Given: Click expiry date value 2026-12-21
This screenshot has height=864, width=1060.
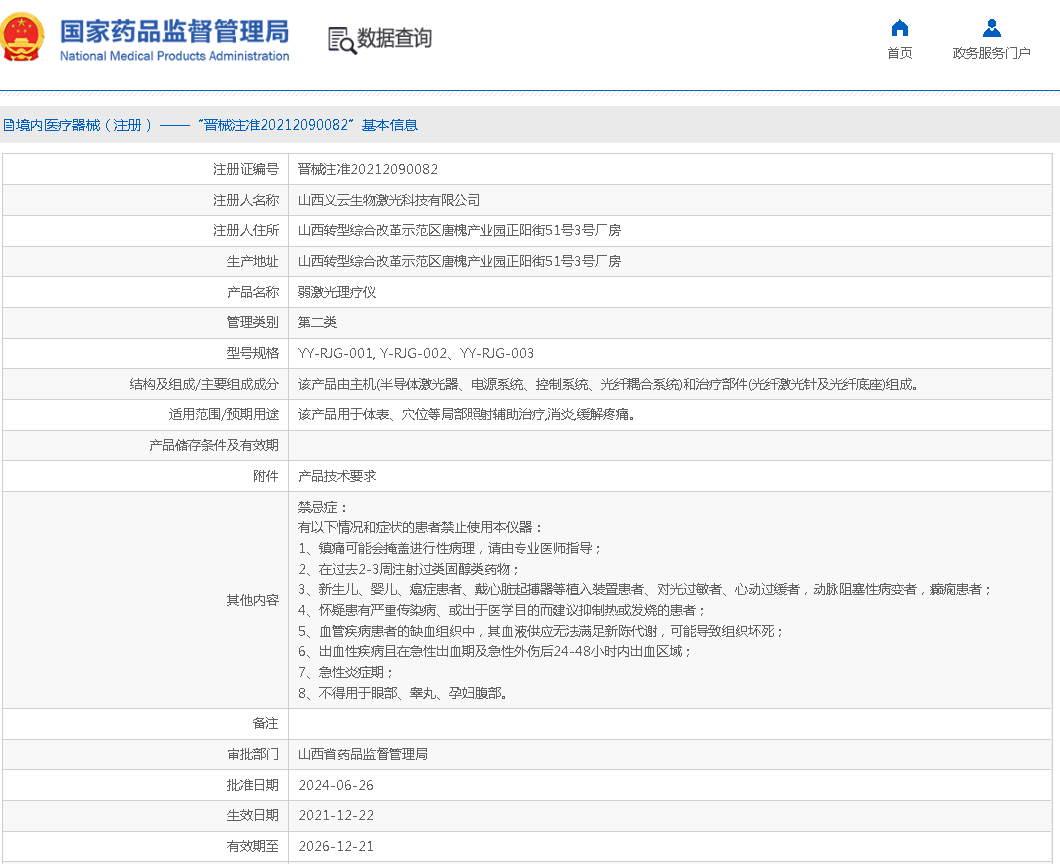Looking at the screenshot, I should (x=335, y=846).
